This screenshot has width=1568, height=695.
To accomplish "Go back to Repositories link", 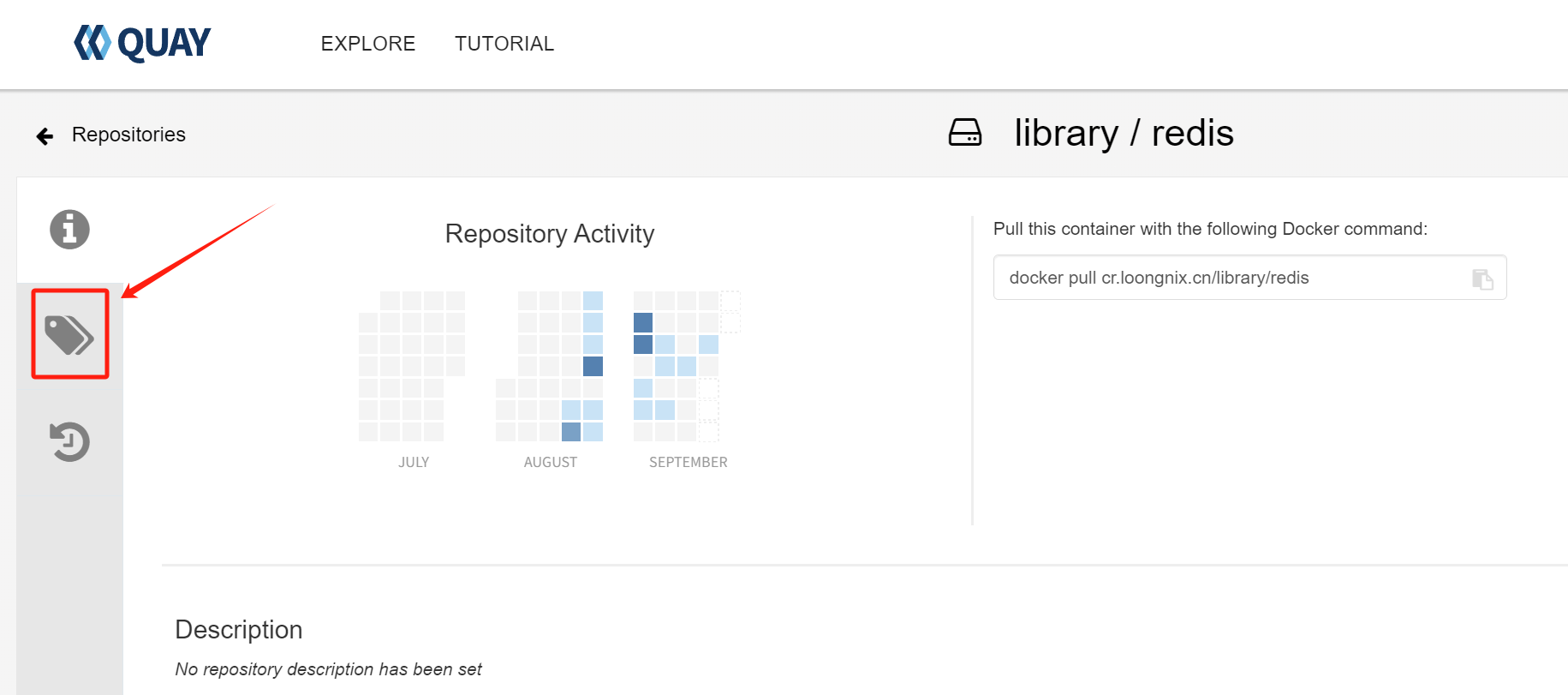I will (128, 135).
